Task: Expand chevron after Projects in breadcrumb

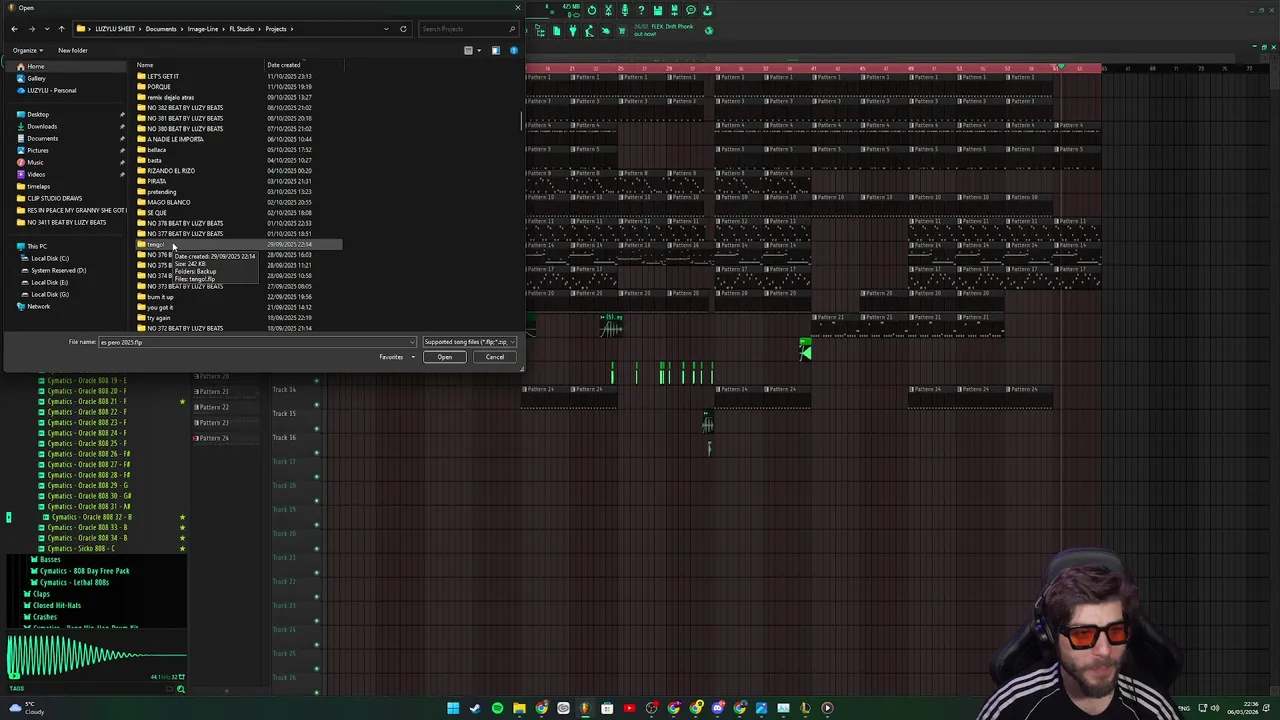Action: (292, 29)
